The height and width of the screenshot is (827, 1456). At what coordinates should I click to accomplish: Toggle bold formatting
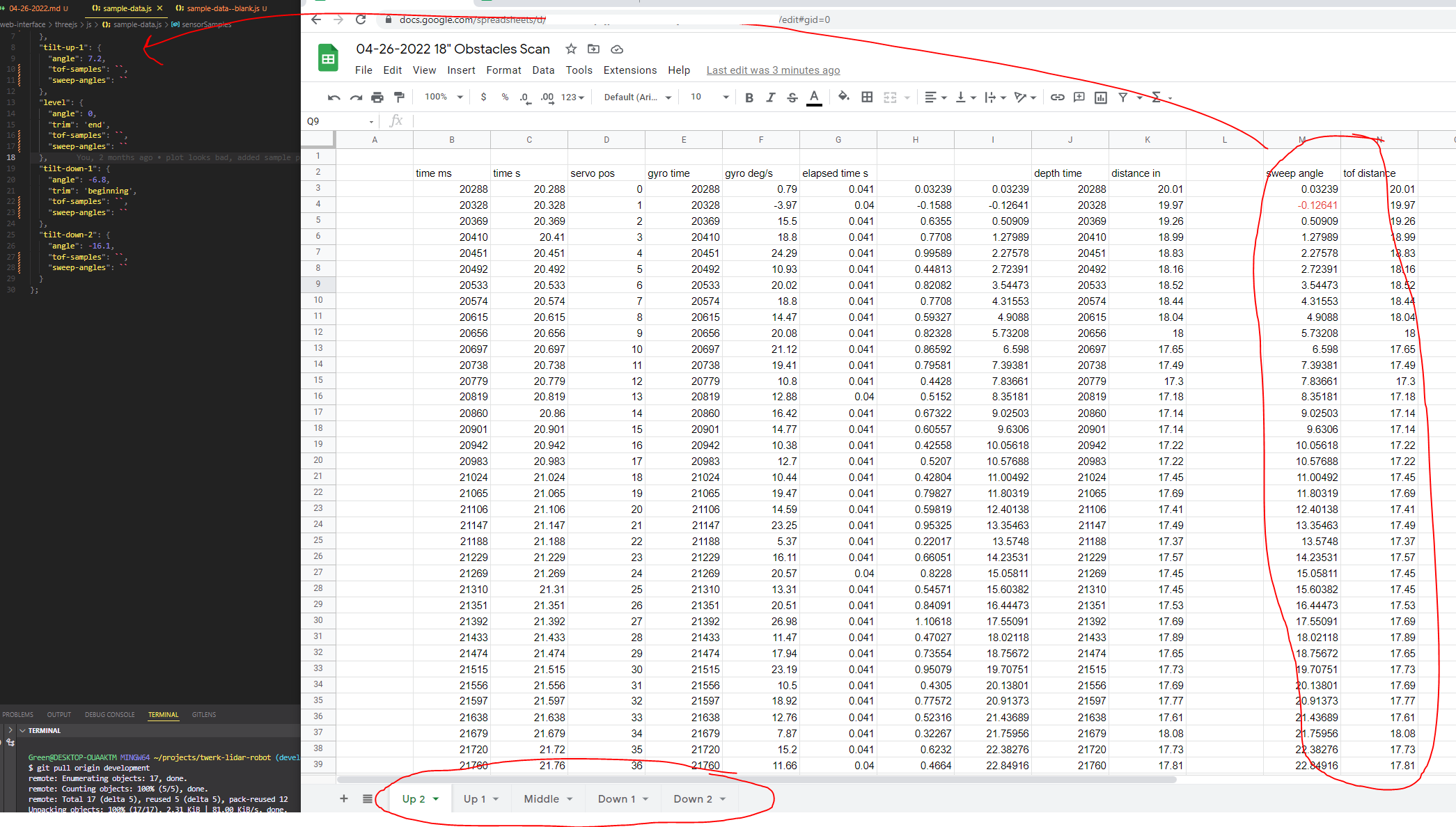749,97
